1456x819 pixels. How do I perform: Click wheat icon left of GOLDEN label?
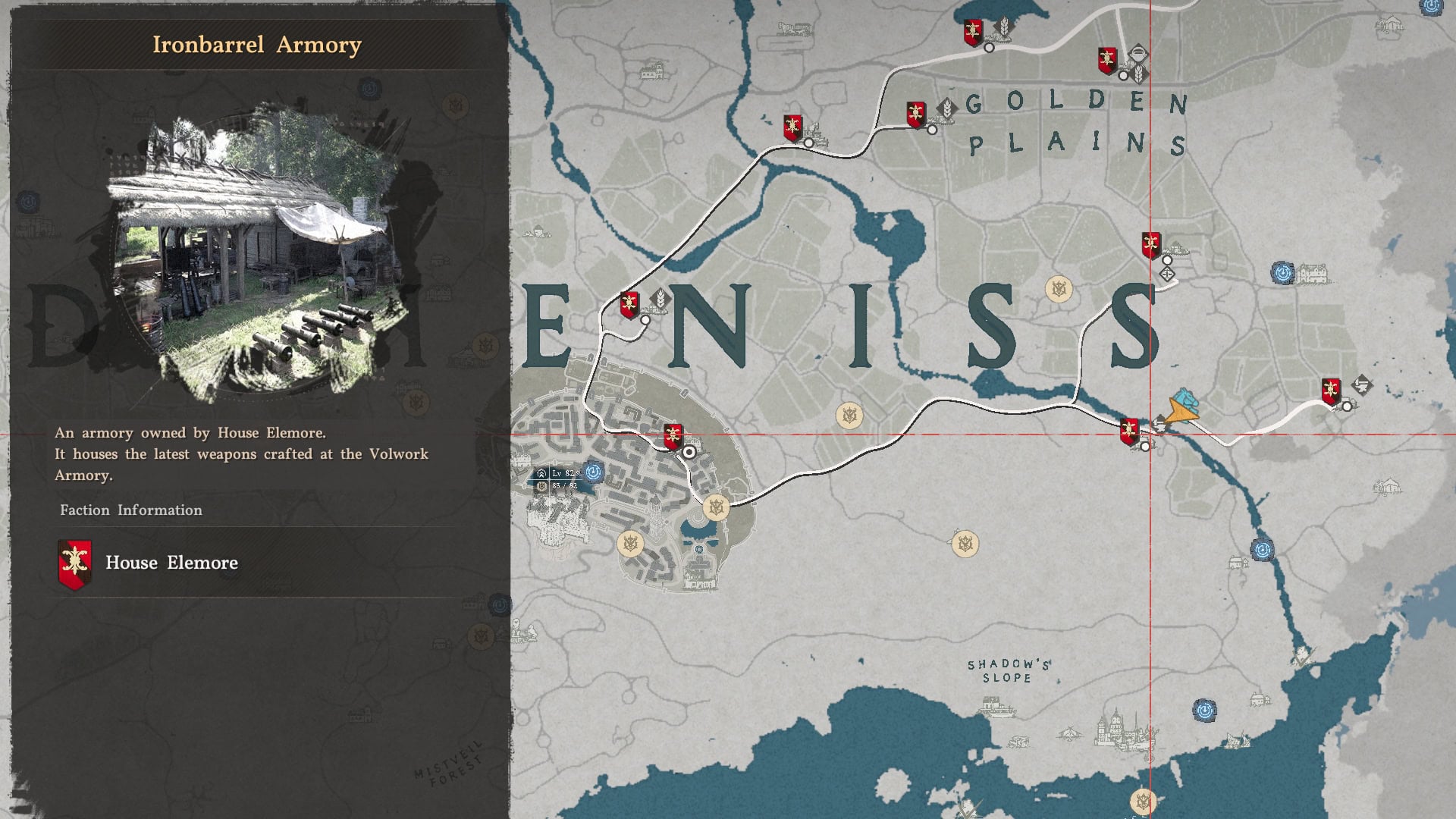(x=946, y=108)
